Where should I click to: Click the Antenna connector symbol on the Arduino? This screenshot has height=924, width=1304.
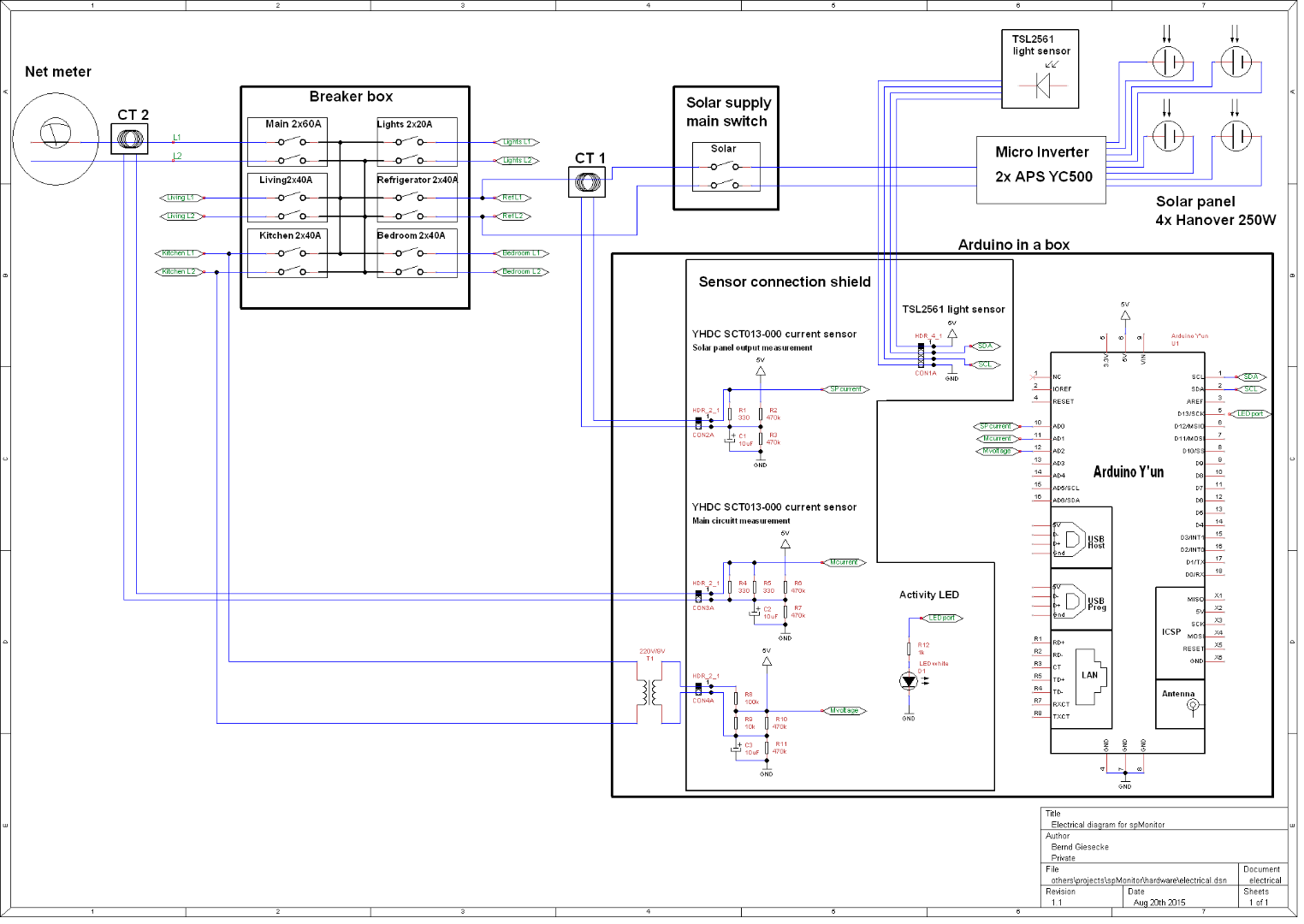point(1191,706)
